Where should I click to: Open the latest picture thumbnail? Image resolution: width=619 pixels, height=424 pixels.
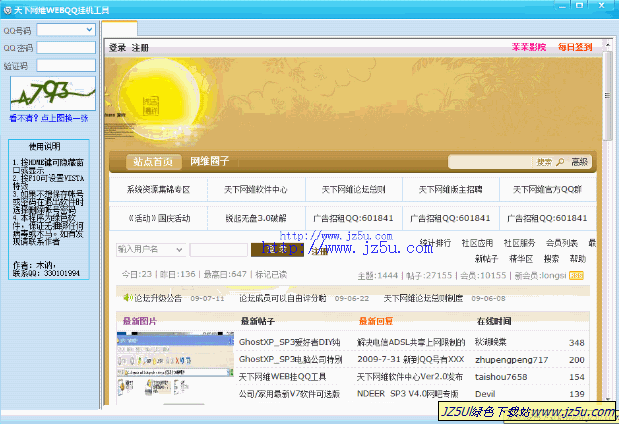(x=175, y=368)
